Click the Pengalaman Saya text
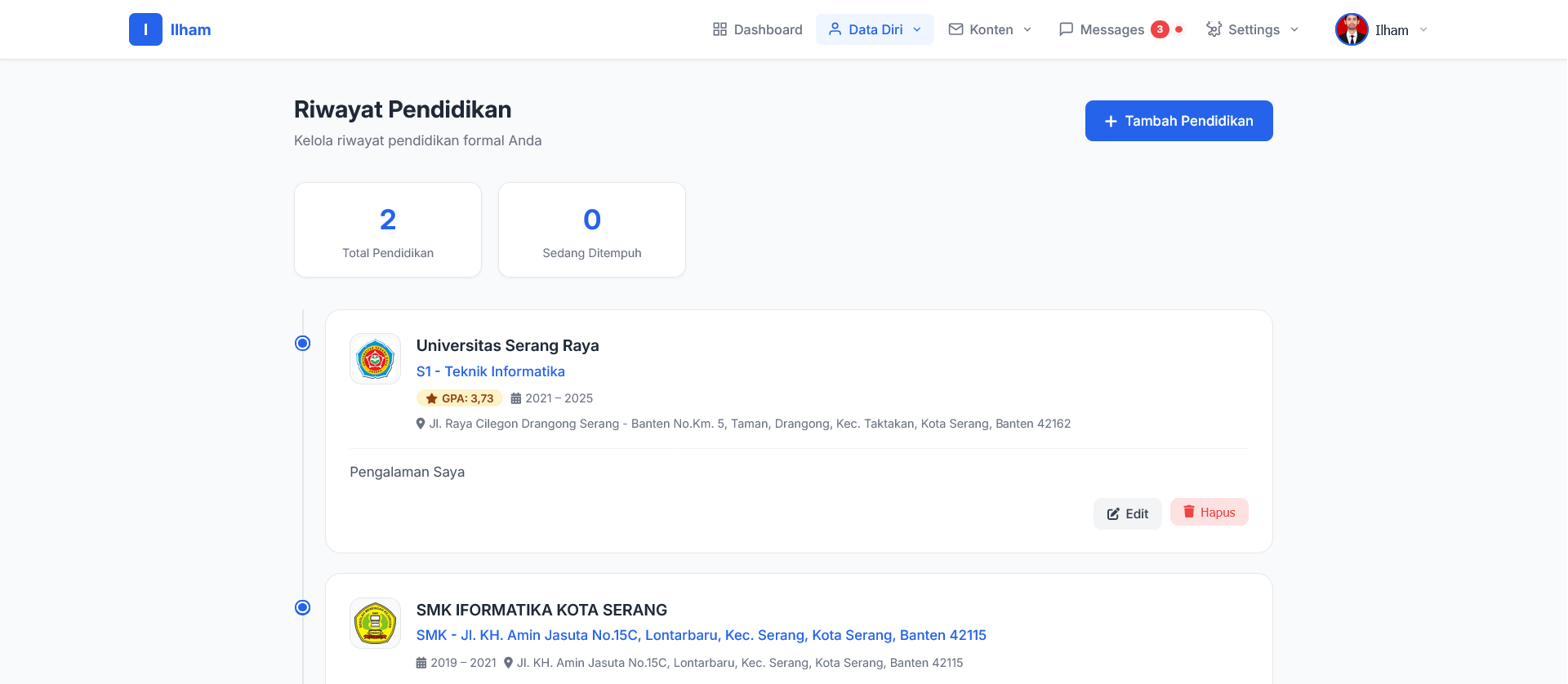Image resolution: width=1568 pixels, height=684 pixels. coord(407,472)
